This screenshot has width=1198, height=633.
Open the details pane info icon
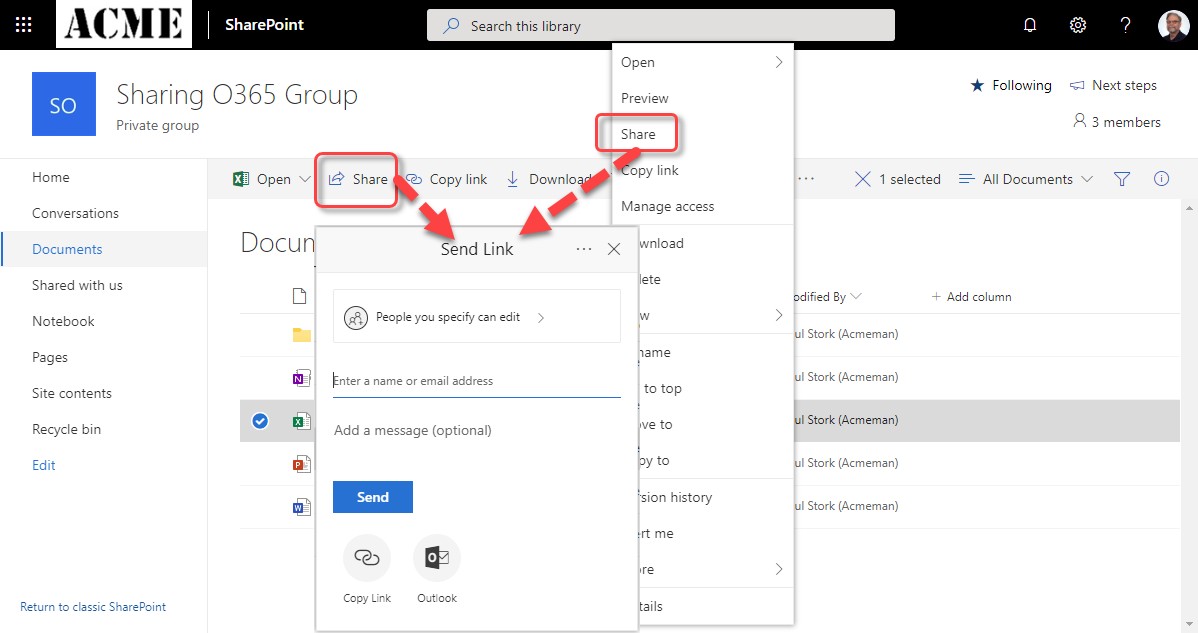tap(1161, 179)
